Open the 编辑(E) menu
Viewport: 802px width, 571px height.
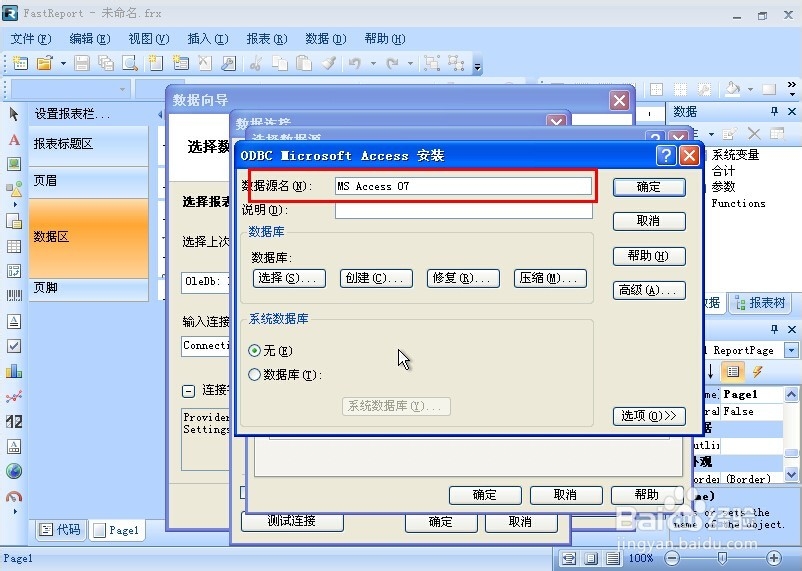(90, 39)
